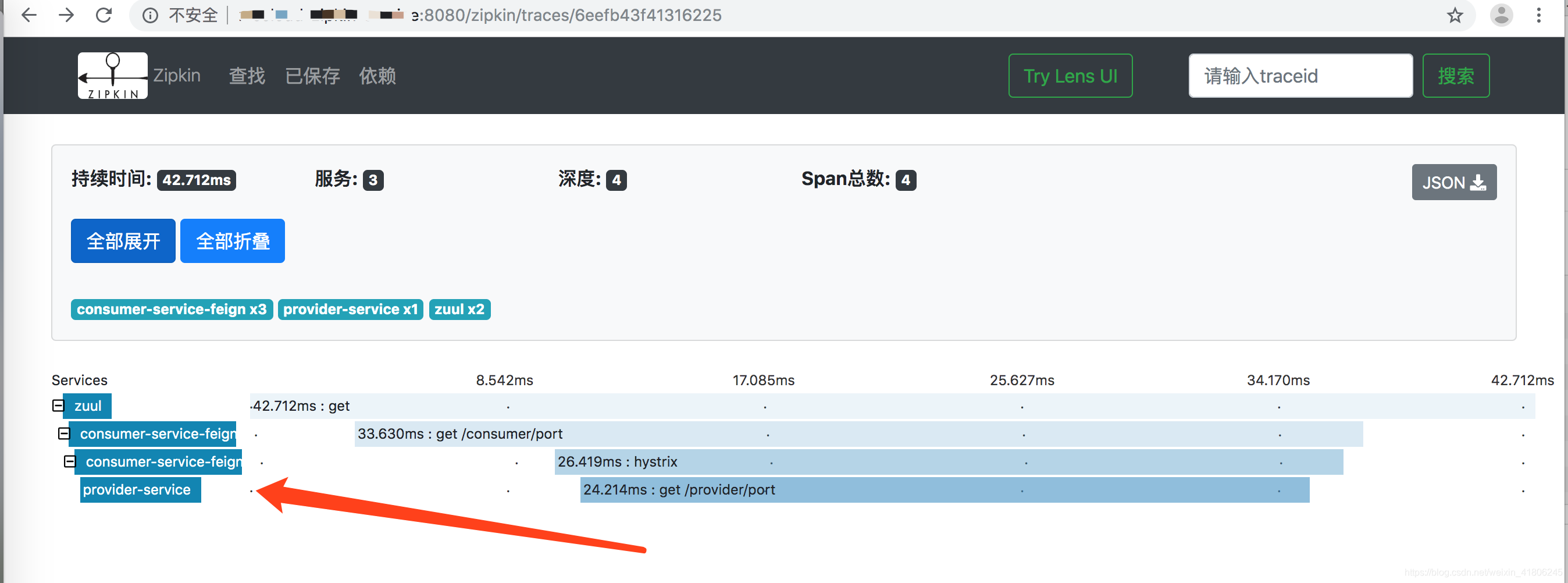Click the 34.170ms timeline tick label
The height and width of the screenshot is (583, 1568).
pyautogui.click(x=1278, y=381)
